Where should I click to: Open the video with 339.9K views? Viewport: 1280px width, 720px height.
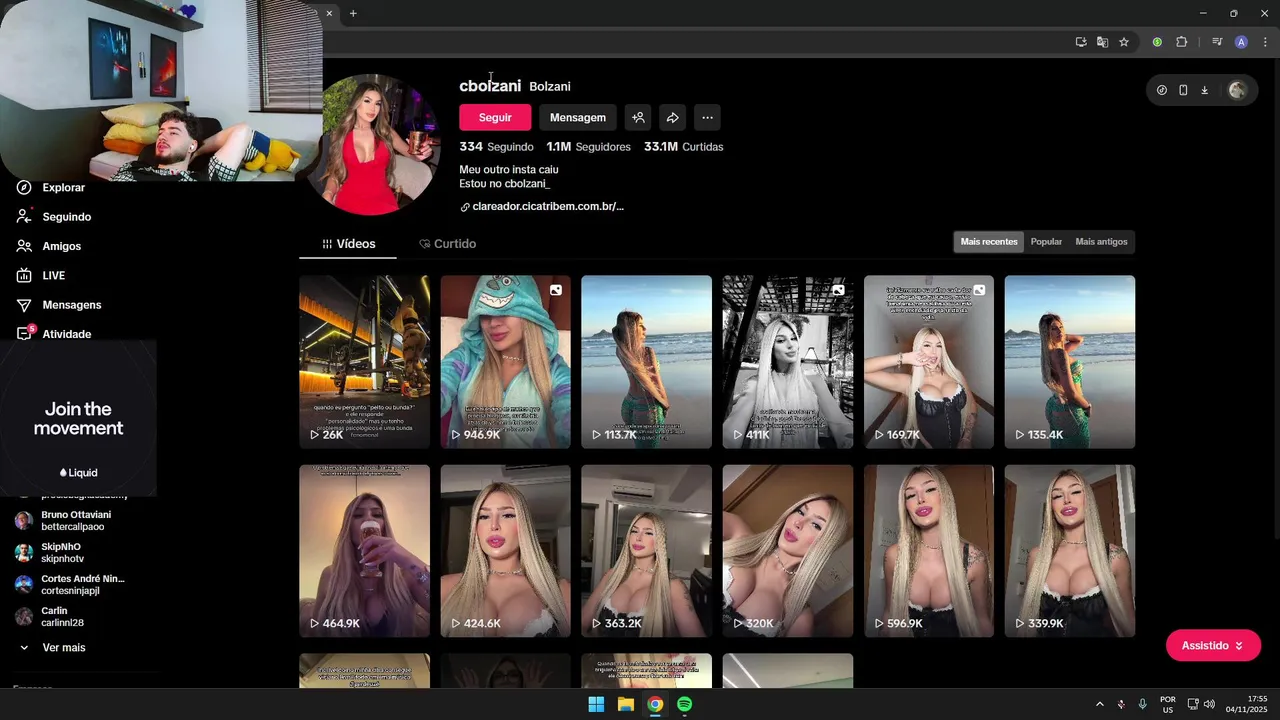tap(1070, 551)
